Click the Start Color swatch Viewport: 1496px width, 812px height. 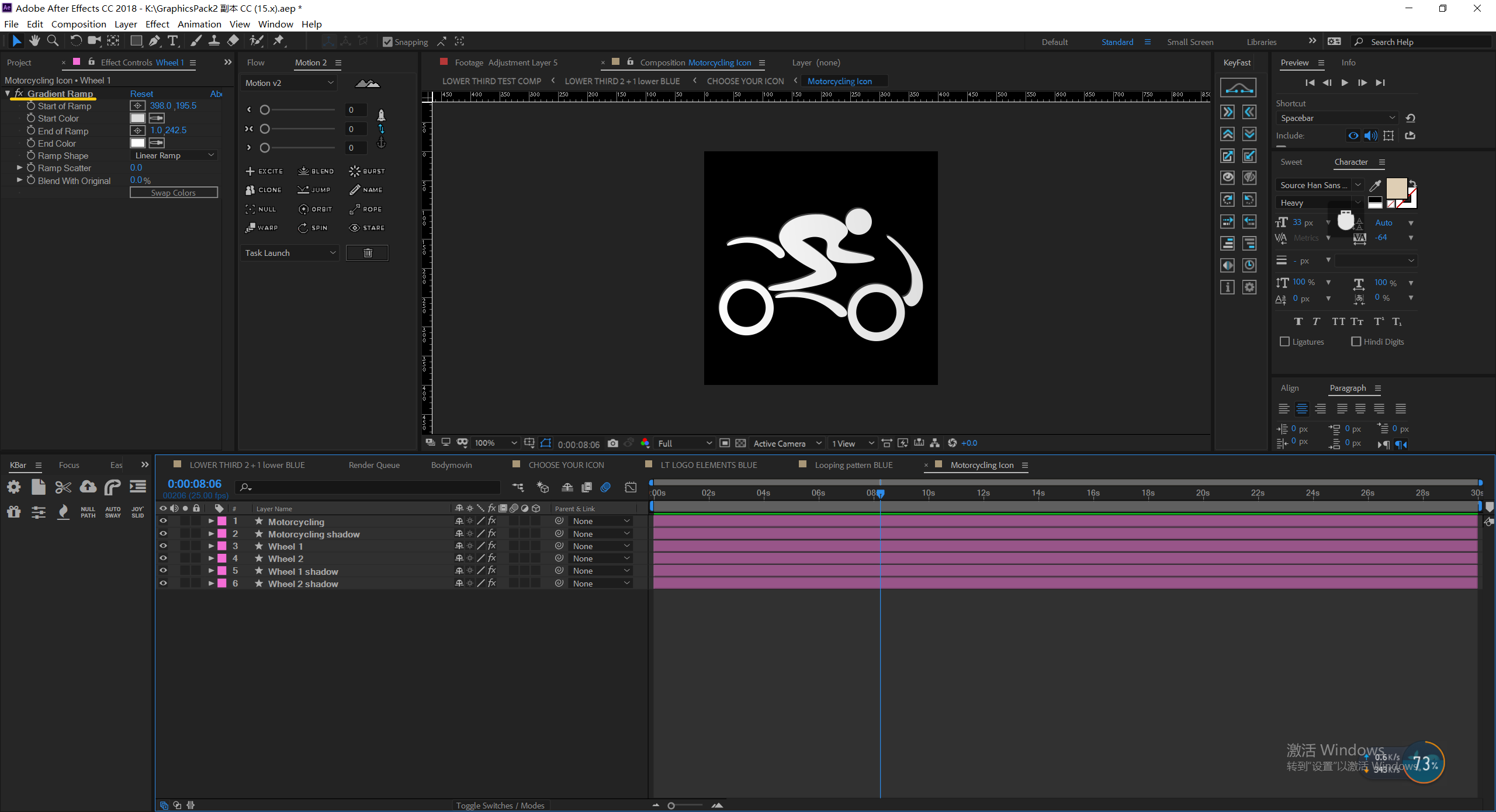click(137, 118)
